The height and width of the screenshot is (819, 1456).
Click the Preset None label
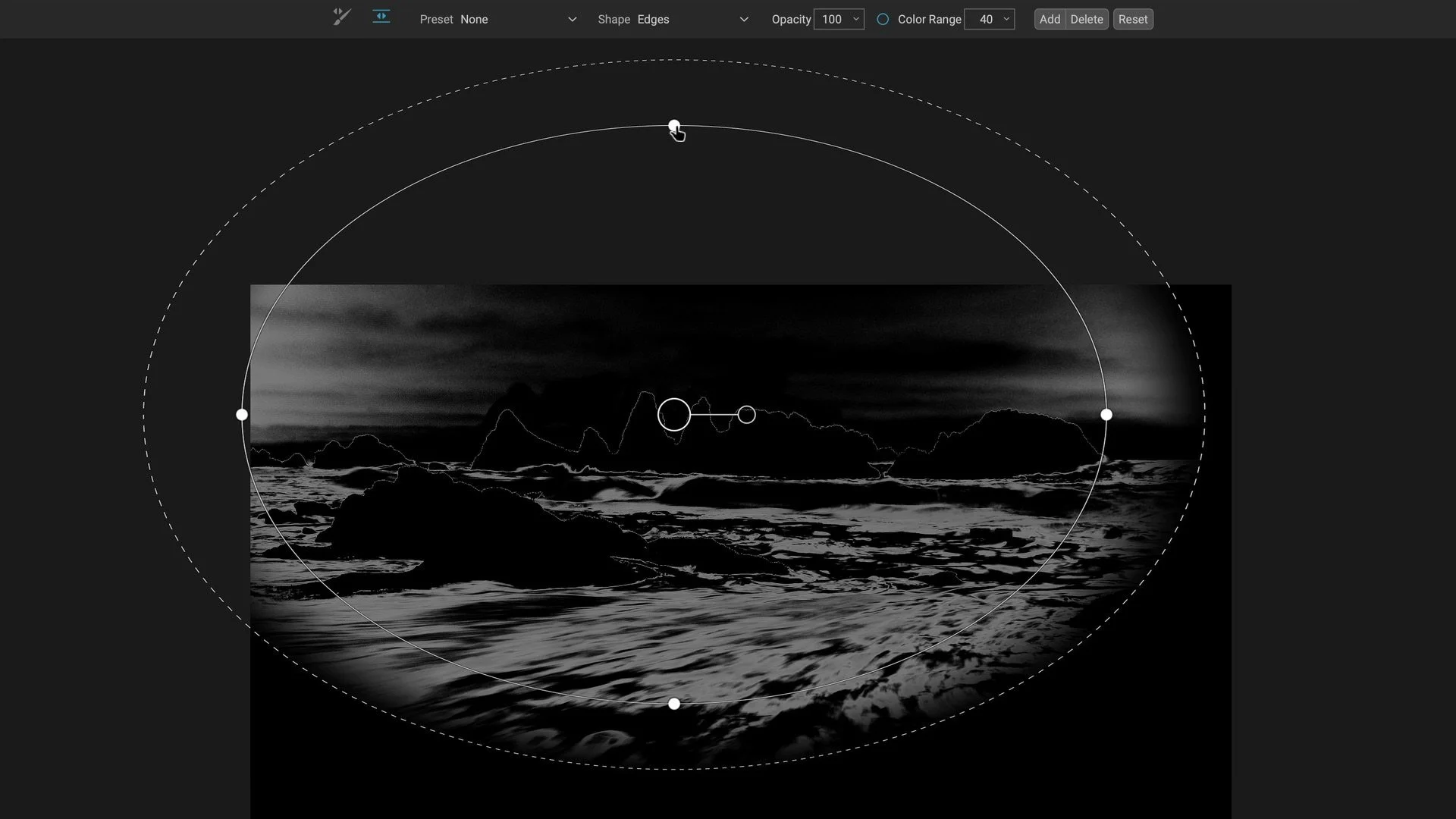(x=453, y=19)
